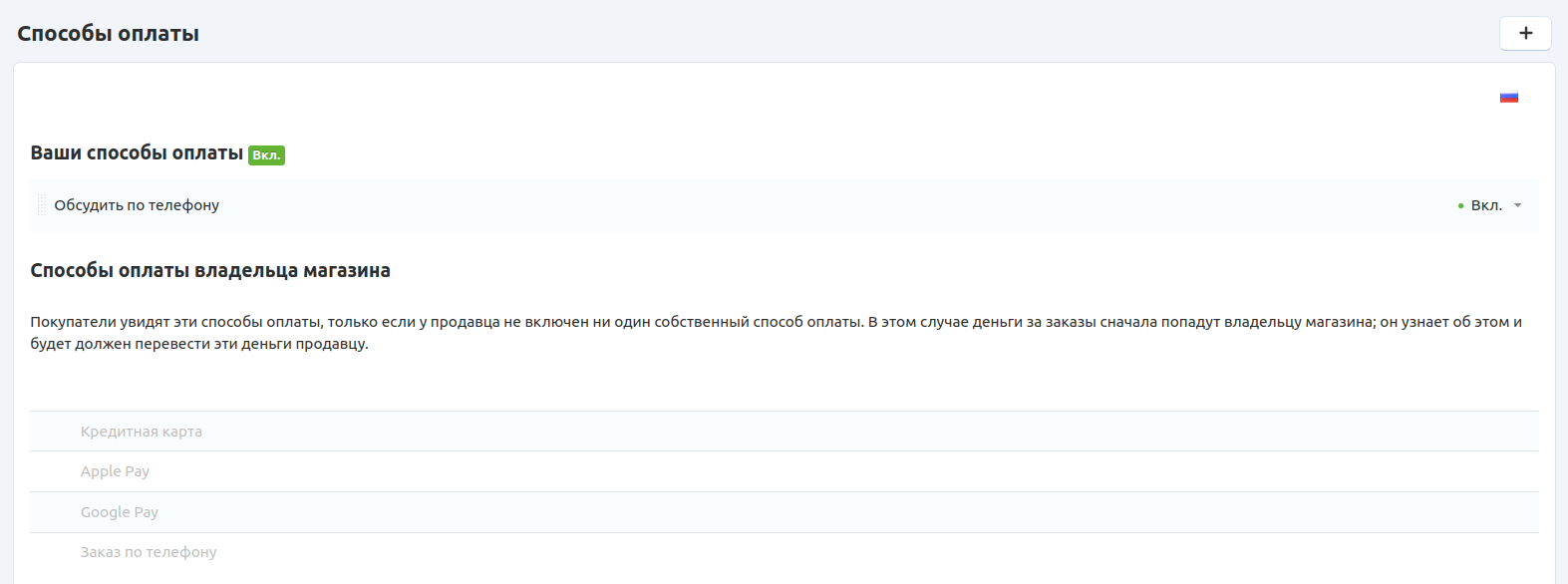
Task: Click the description line starting with Покупатели увидят
Action: 776,322
